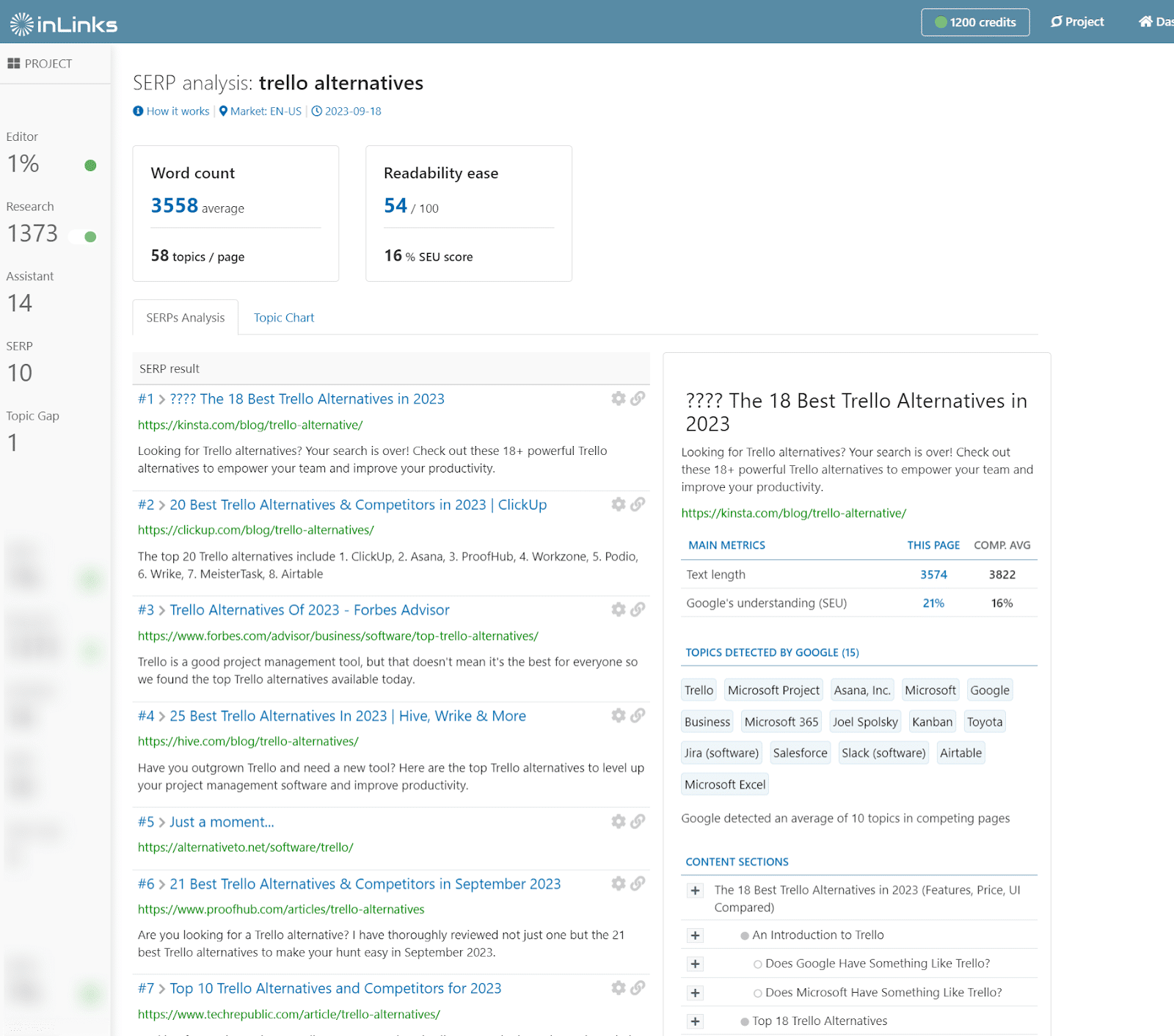Click link icon for result #6 ProofHub
The width and height of the screenshot is (1174, 1036).
(638, 883)
